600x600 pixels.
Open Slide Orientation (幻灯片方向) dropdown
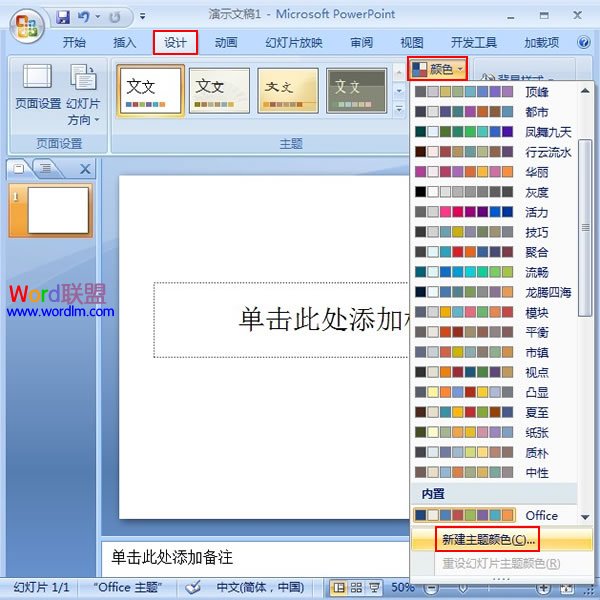point(83,95)
